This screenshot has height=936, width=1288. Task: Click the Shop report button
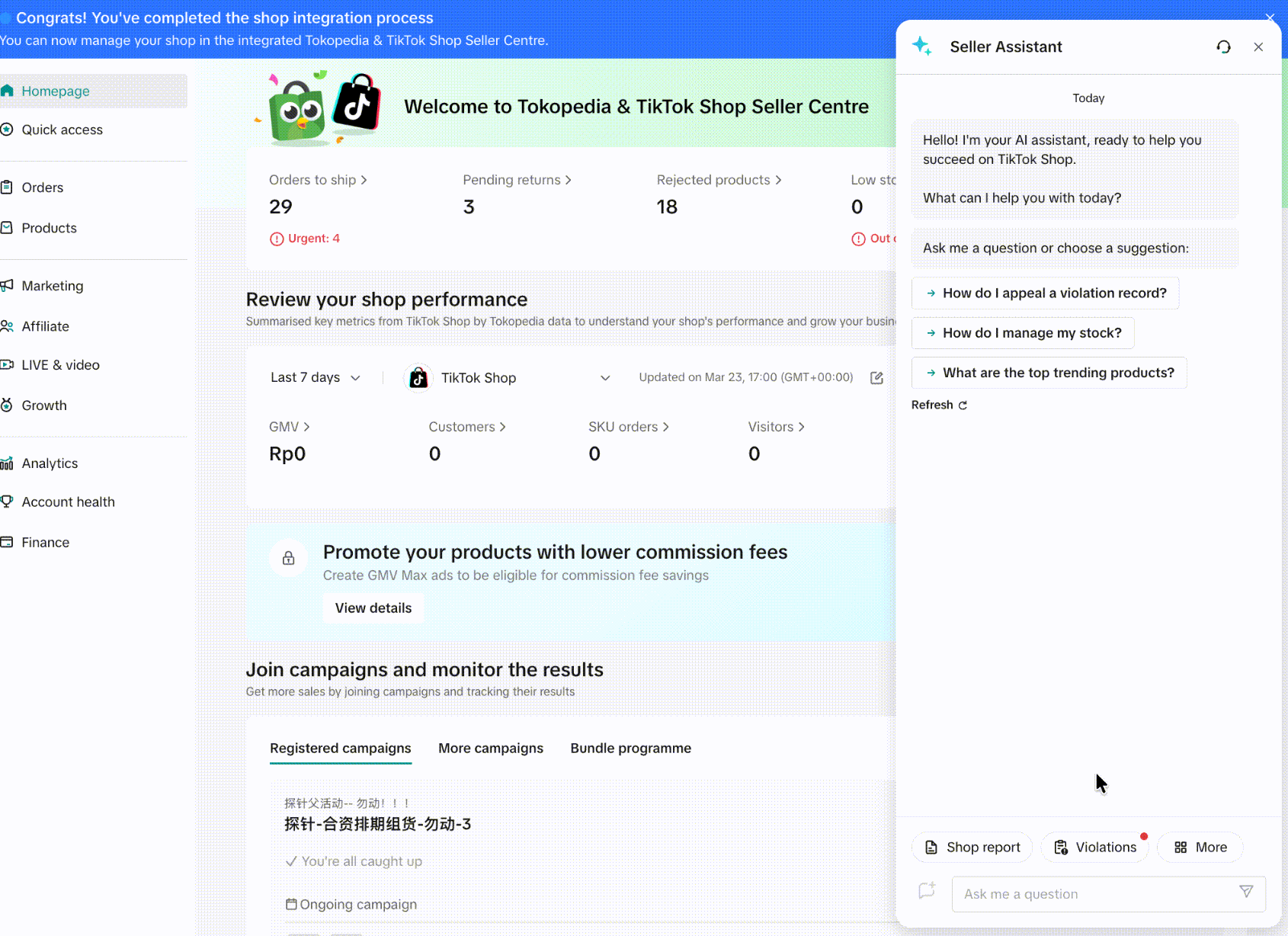972,848
